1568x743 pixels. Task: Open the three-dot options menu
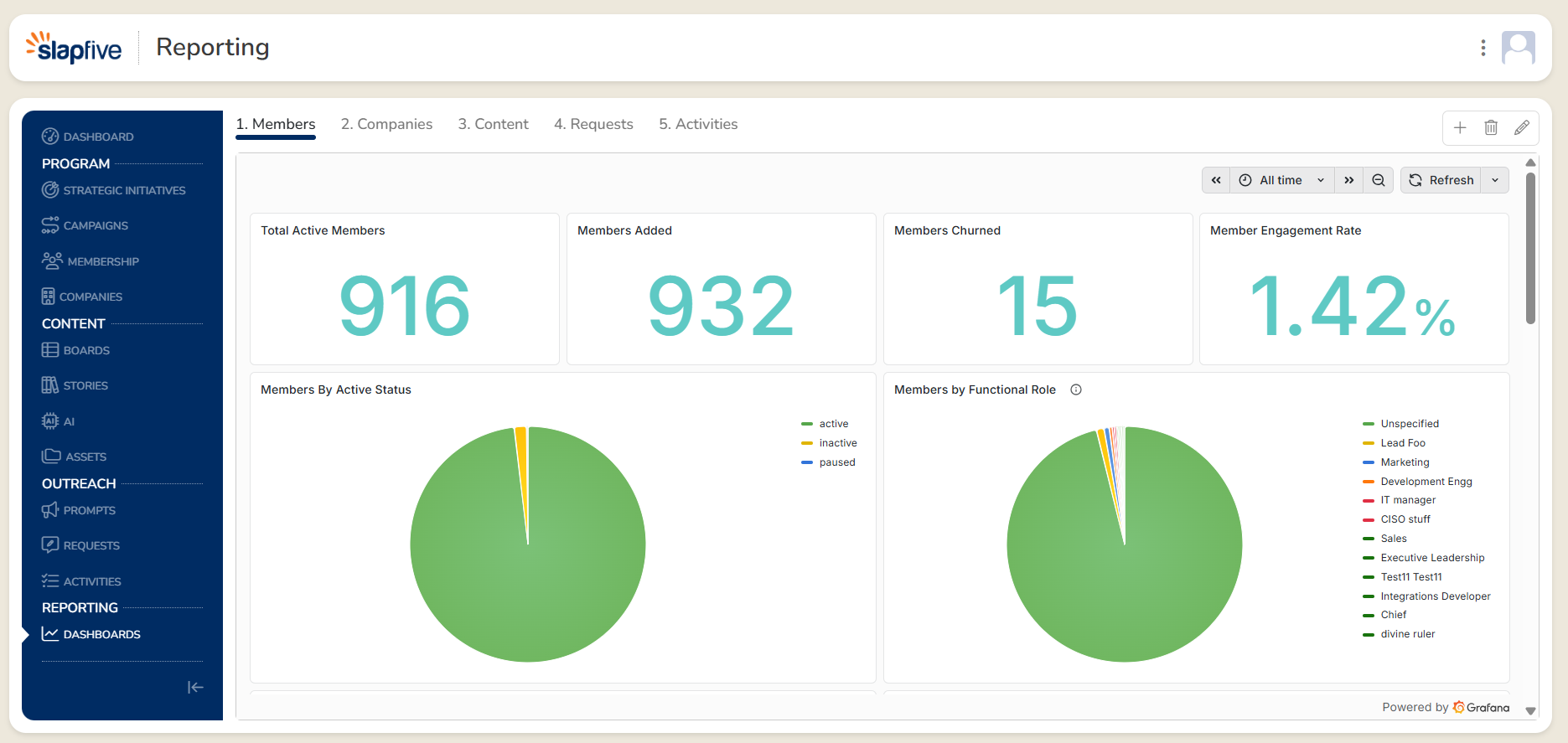[1483, 48]
